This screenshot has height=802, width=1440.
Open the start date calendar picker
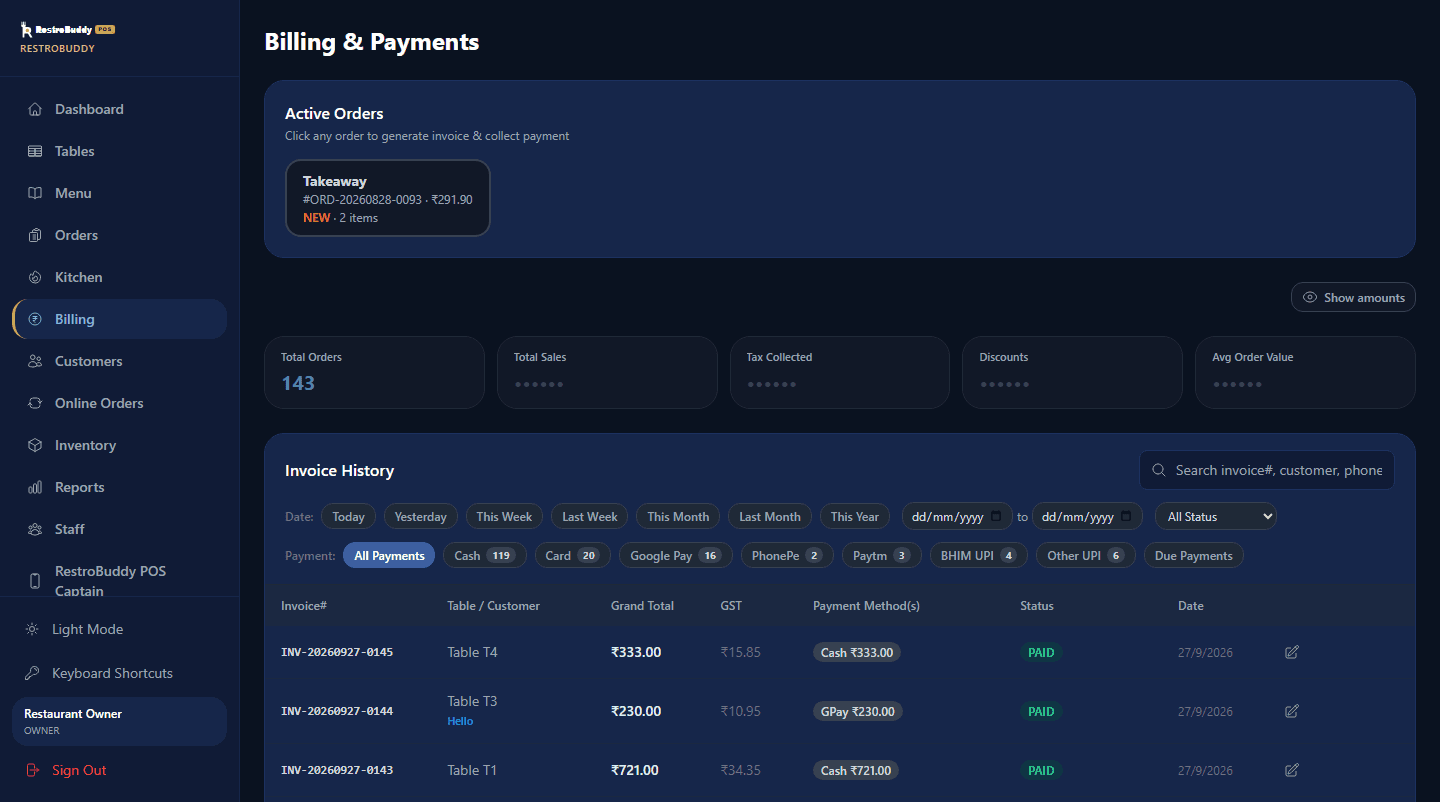click(997, 517)
